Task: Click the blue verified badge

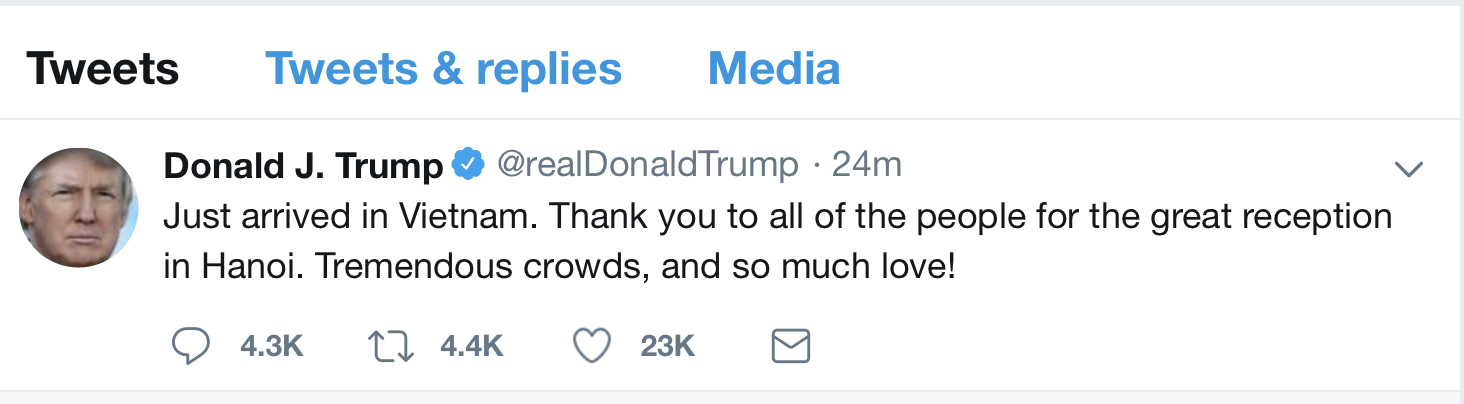Action: coord(468,165)
